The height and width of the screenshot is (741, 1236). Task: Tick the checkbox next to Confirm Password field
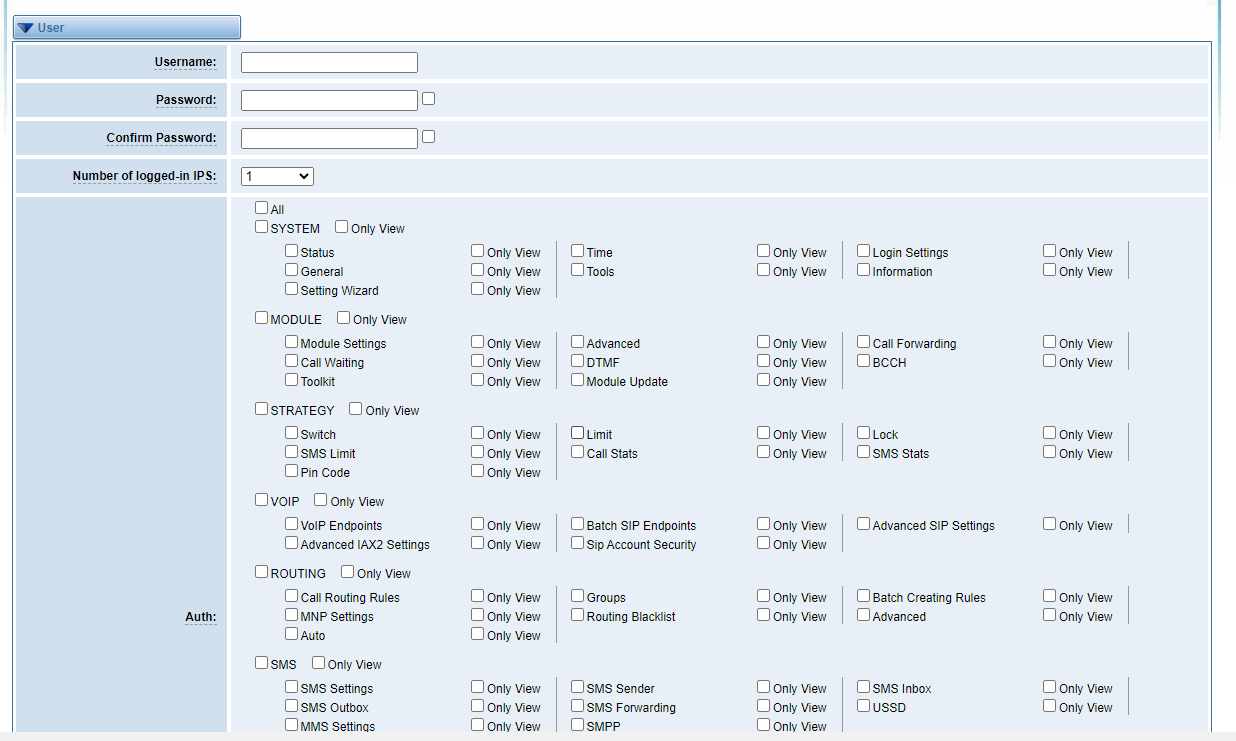[428, 137]
